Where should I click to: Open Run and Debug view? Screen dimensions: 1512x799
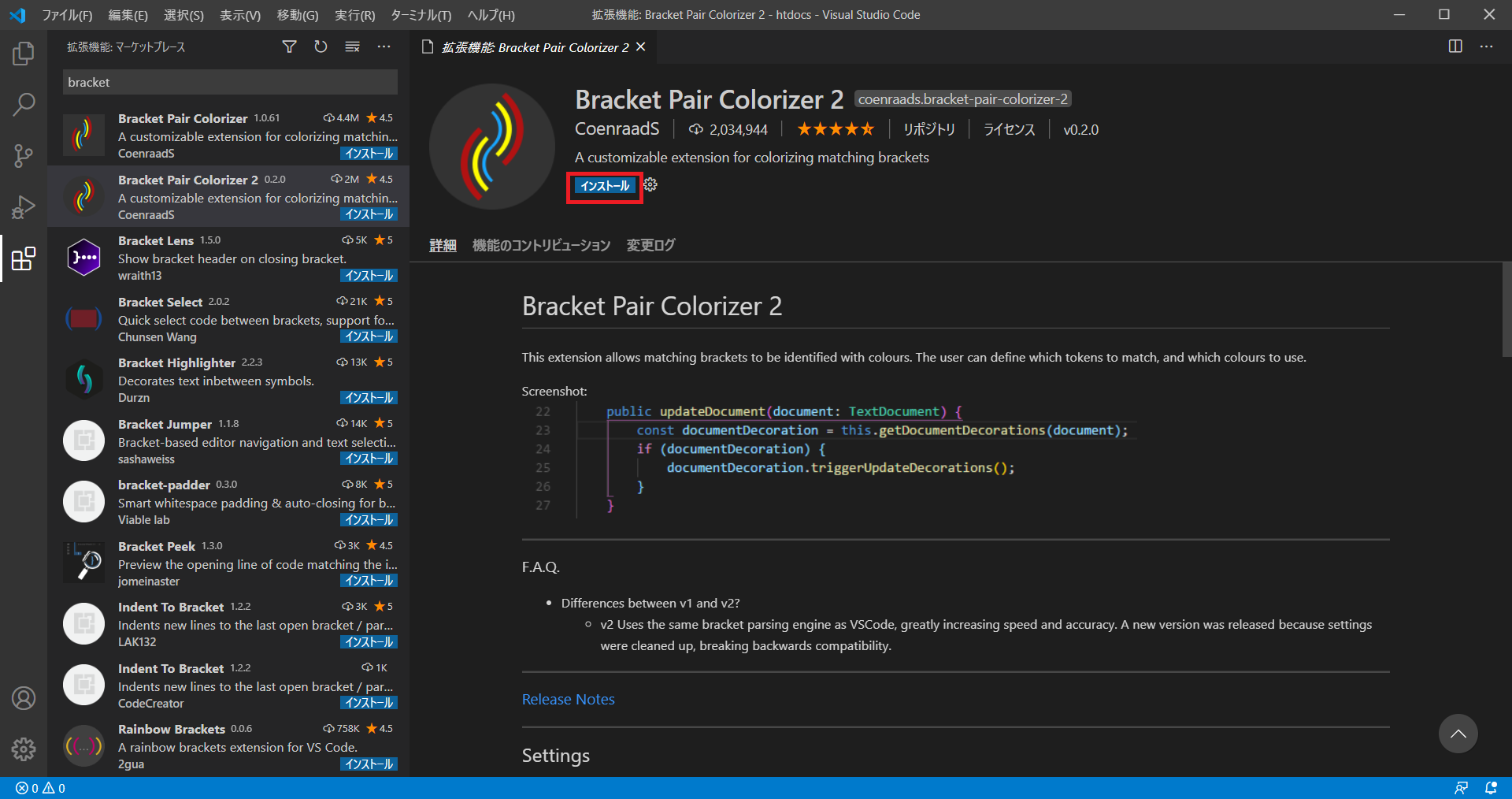tap(24, 206)
